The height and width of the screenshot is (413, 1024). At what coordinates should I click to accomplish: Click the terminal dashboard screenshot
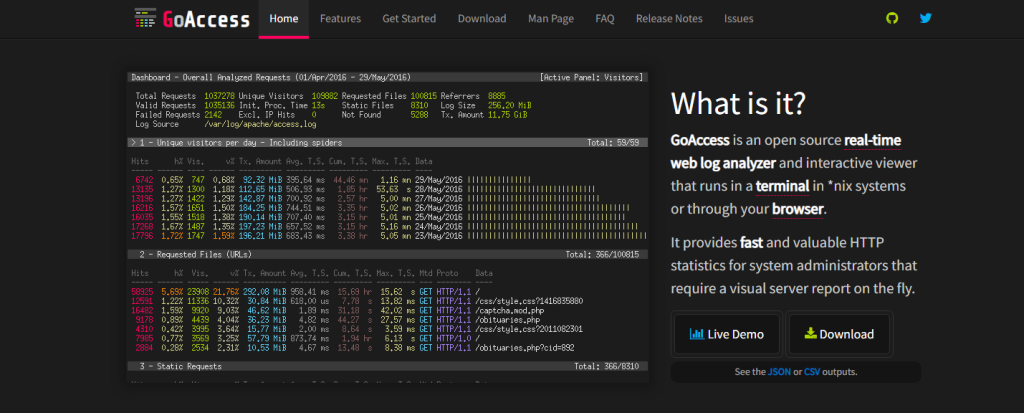point(388,227)
